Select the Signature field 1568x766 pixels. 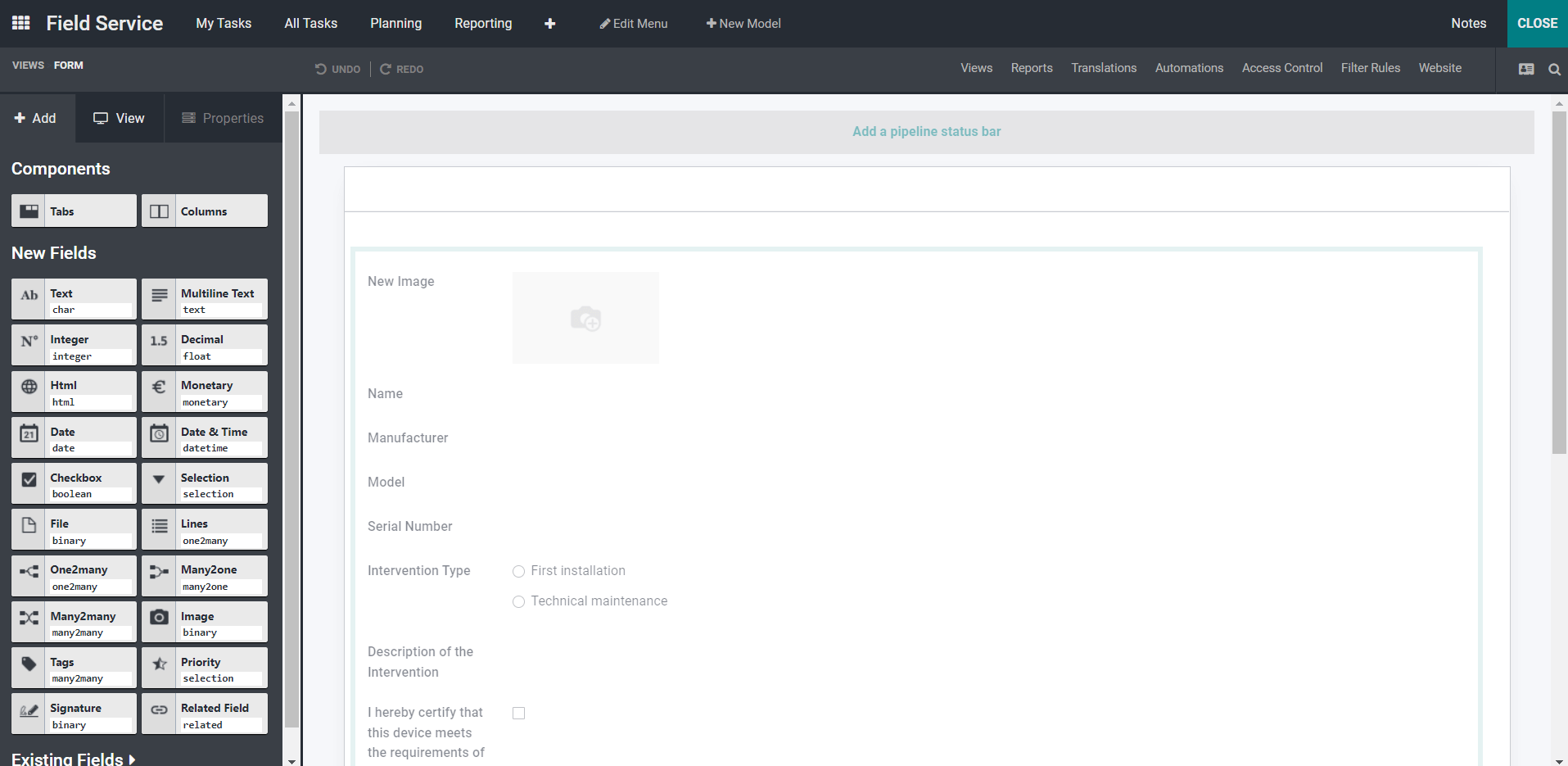tap(74, 714)
